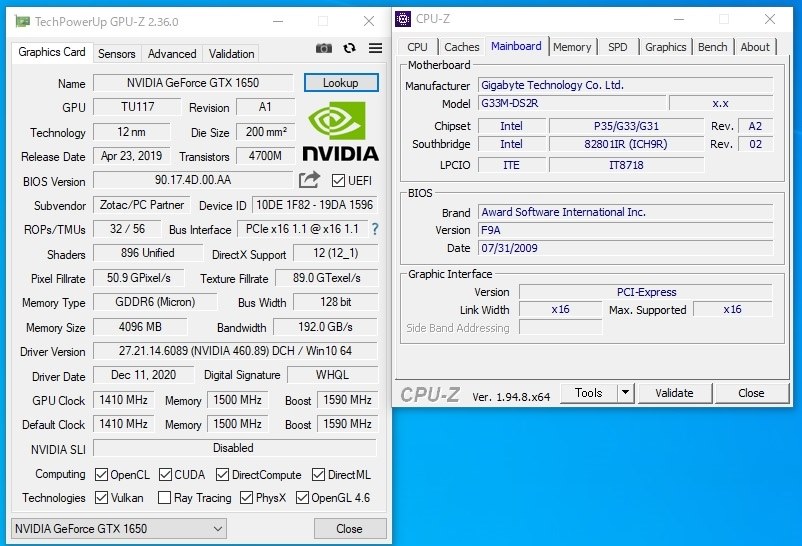The image size is (802, 546).
Task: Switch to the Sensors tab in GPU-Z
Action: pos(117,54)
